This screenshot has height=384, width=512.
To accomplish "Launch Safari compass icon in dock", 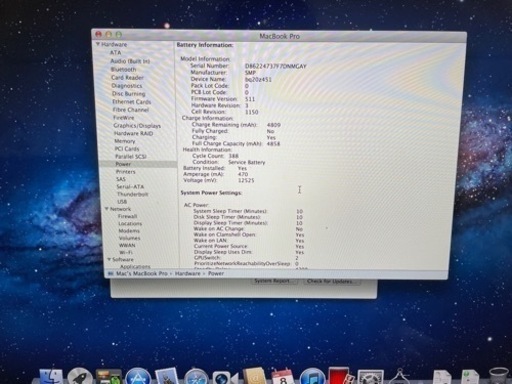I will (x=196, y=377).
